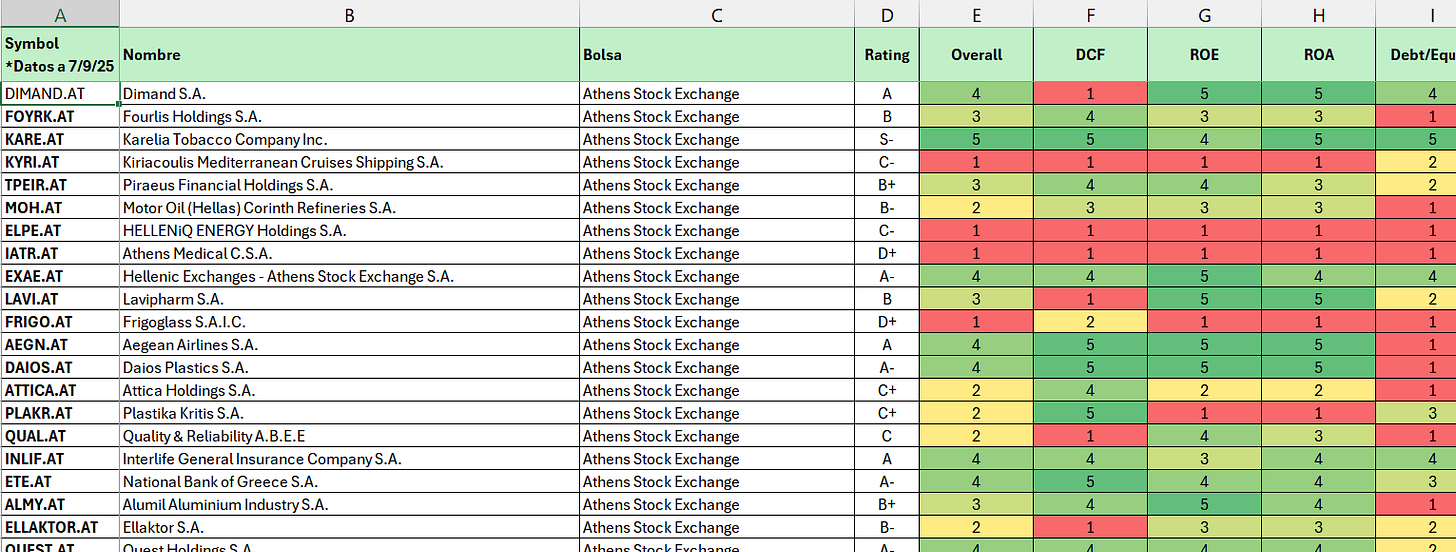Click the Lavipharm S.A. cell
Viewport: 1456px width, 552px height.
pyautogui.click(x=349, y=299)
